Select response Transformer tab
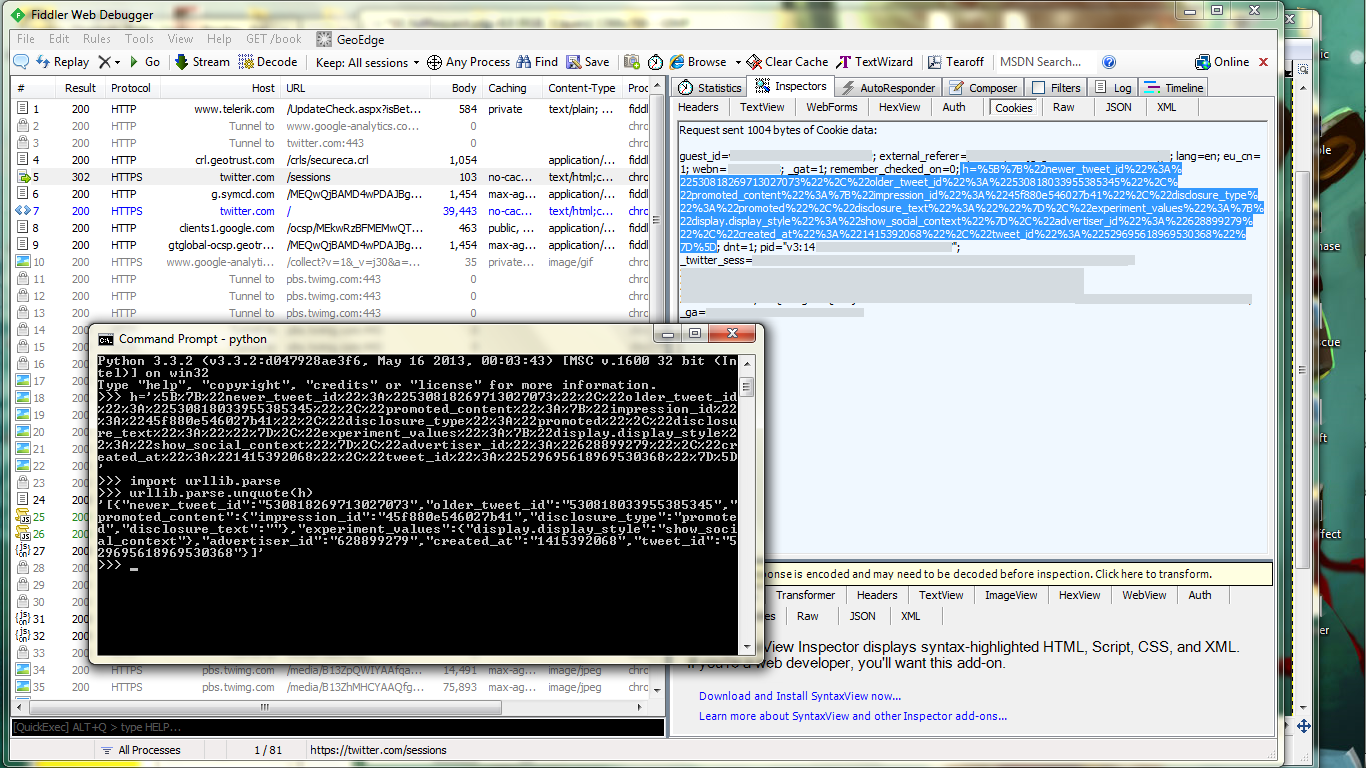1366x768 pixels. pyautogui.click(x=806, y=595)
